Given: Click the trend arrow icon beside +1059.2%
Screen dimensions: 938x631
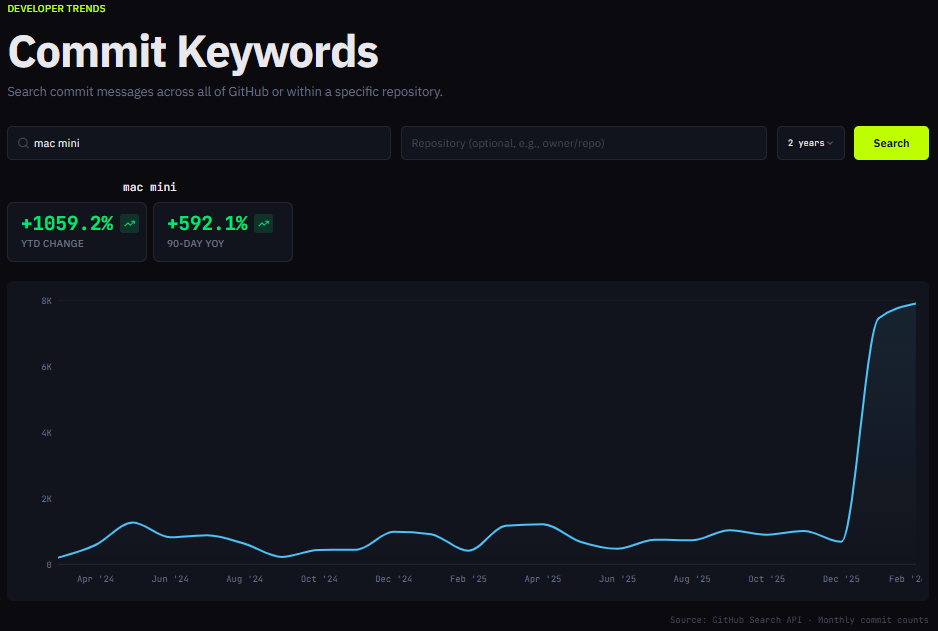Looking at the screenshot, I should 130,224.
